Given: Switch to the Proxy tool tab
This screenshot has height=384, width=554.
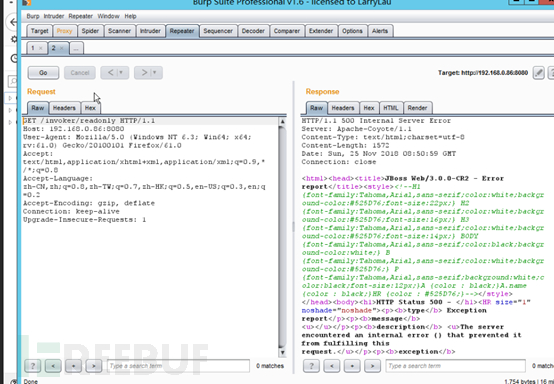Looking at the screenshot, I should pyautogui.click(x=64, y=31).
